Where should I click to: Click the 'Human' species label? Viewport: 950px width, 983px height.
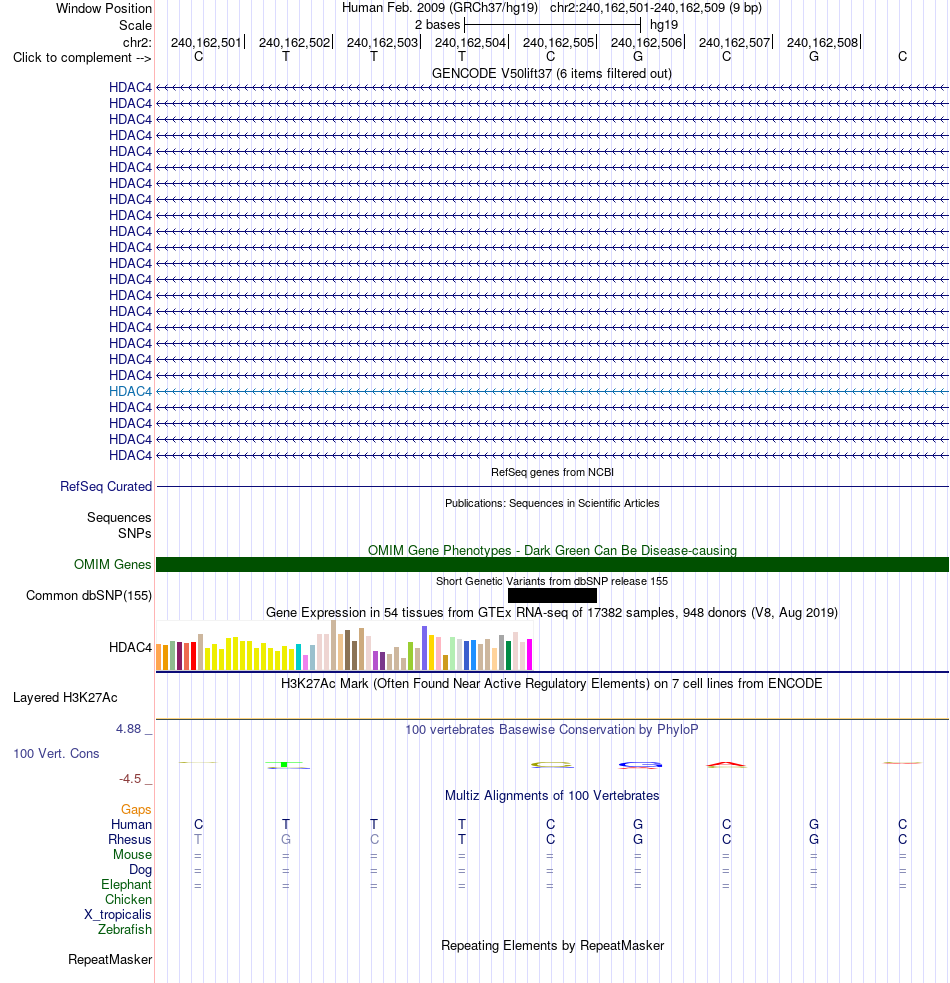[x=132, y=824]
